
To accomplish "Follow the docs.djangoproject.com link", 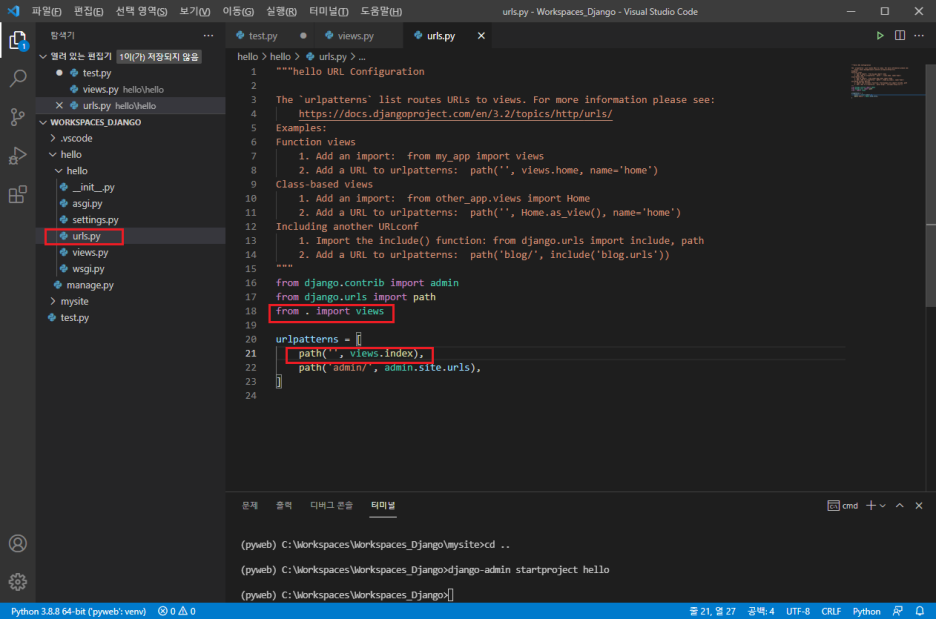I will (455, 114).
